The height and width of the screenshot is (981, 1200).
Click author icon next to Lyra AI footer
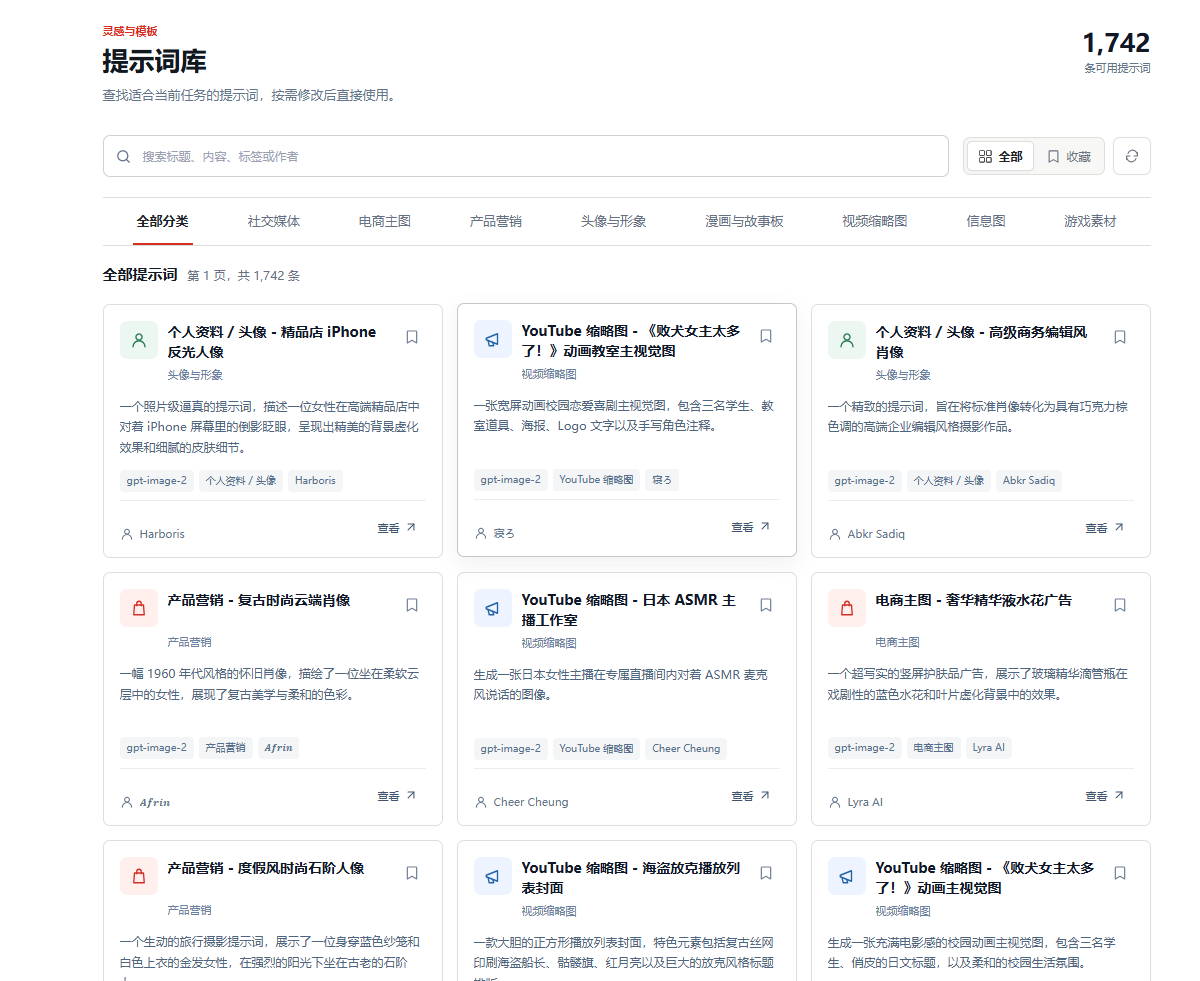tap(835, 802)
